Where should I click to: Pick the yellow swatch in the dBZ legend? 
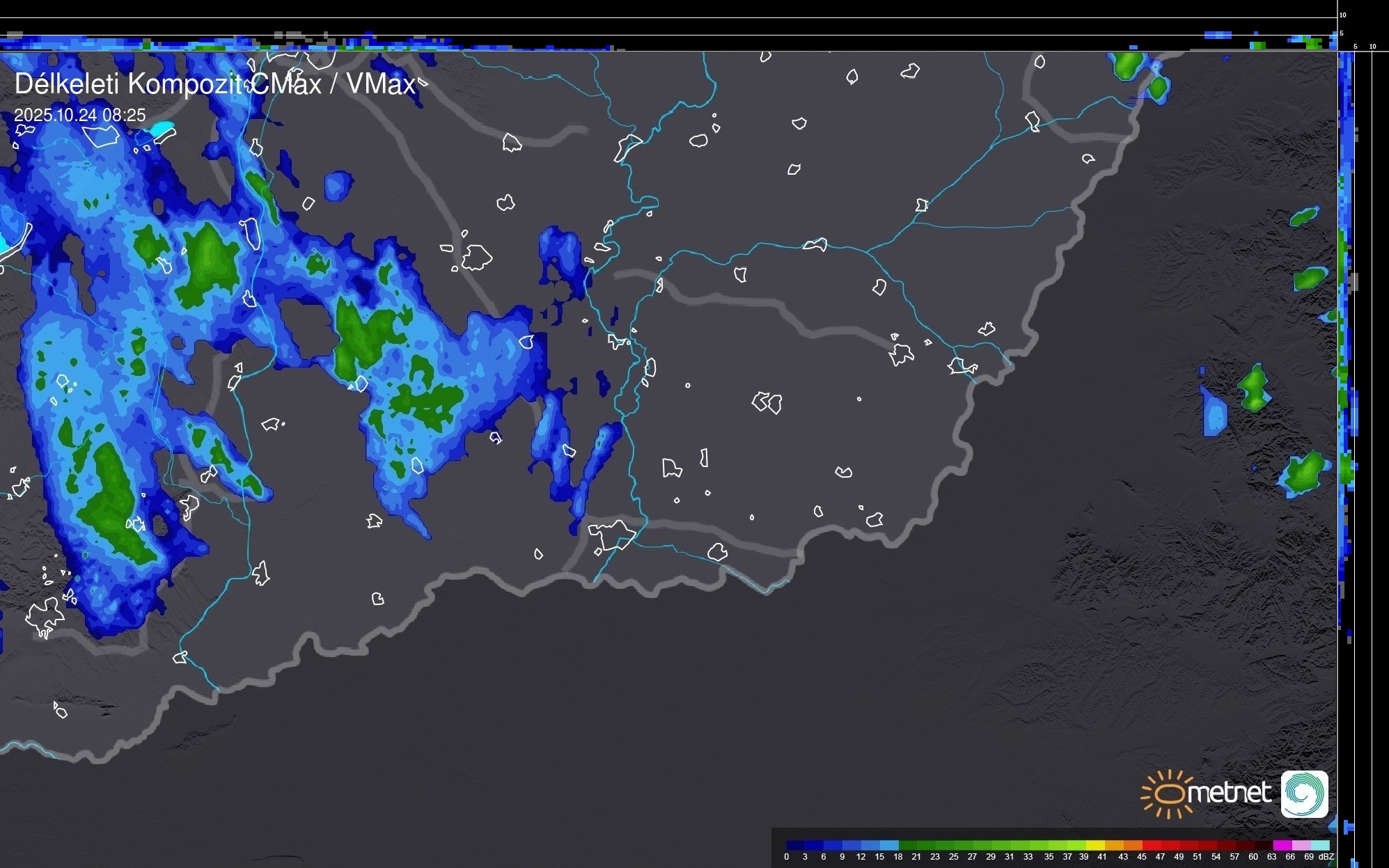click(1095, 845)
